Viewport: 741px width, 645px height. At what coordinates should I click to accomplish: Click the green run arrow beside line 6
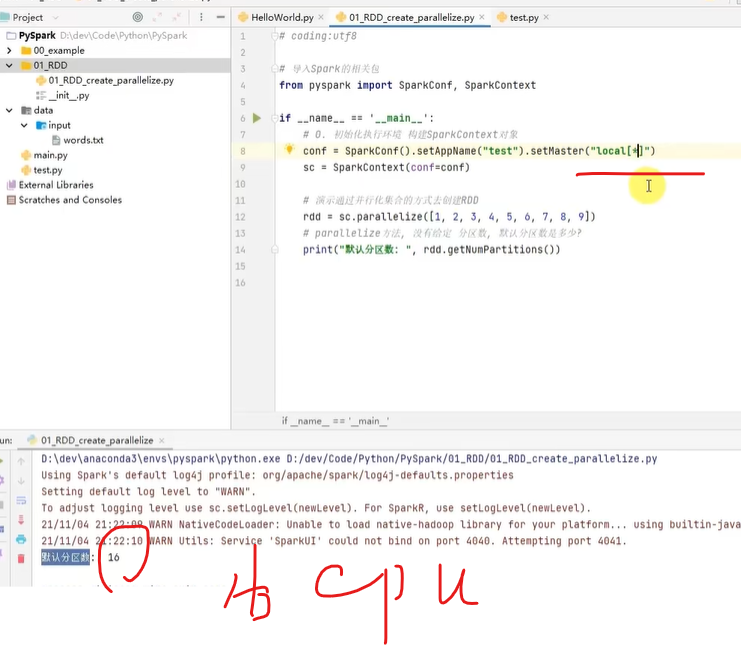click(x=257, y=118)
